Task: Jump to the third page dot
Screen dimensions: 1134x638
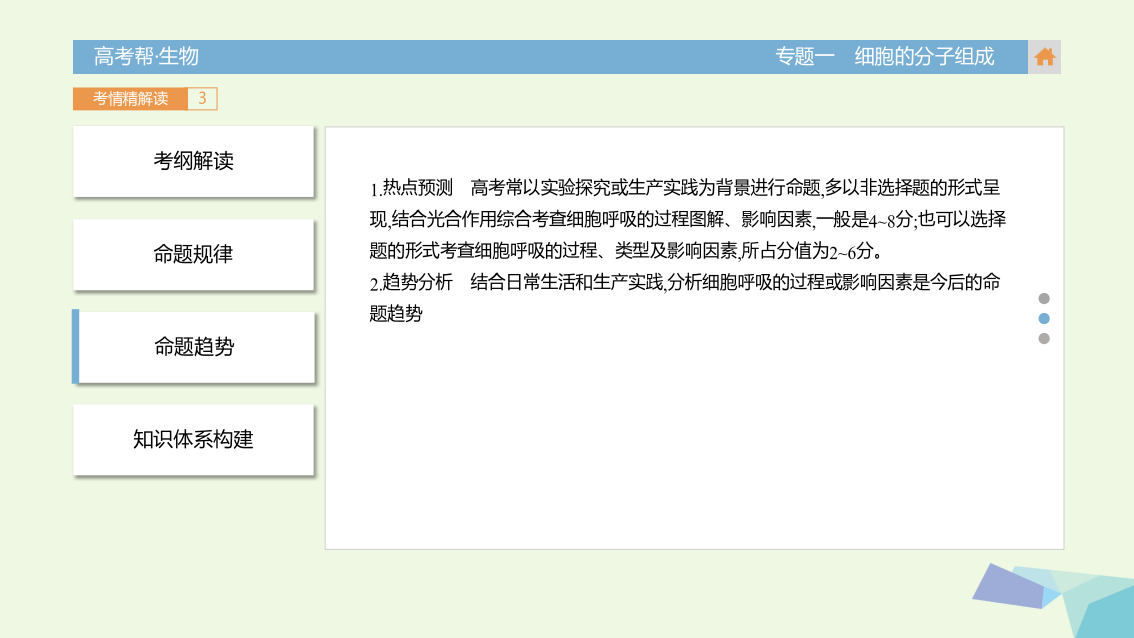Action: pos(1044,339)
